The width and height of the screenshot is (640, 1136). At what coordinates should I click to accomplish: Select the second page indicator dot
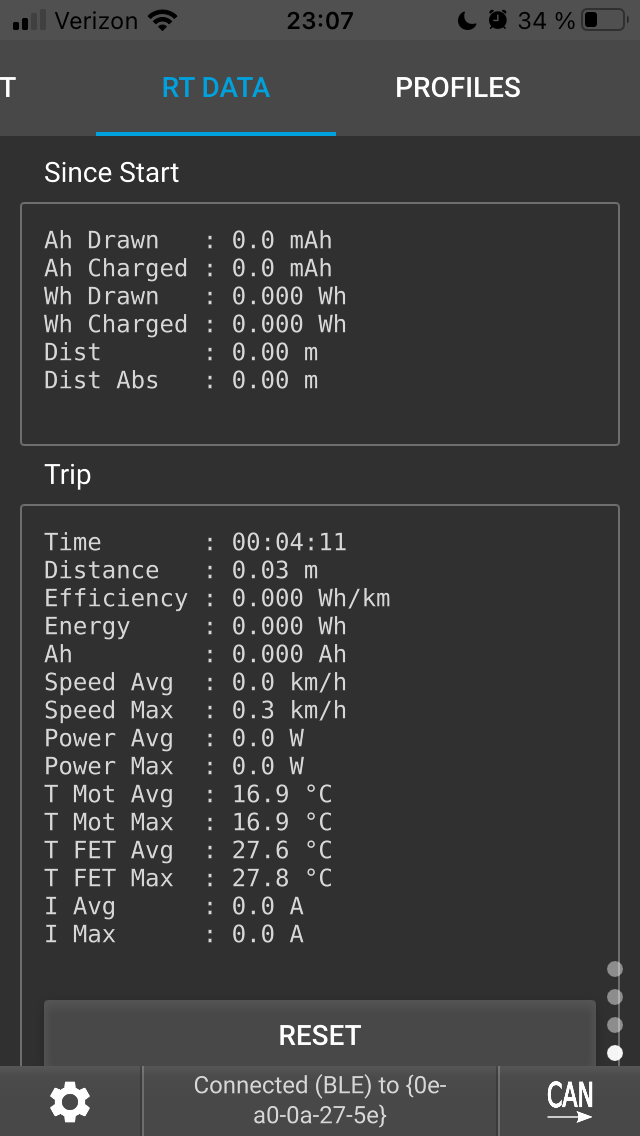tap(615, 997)
